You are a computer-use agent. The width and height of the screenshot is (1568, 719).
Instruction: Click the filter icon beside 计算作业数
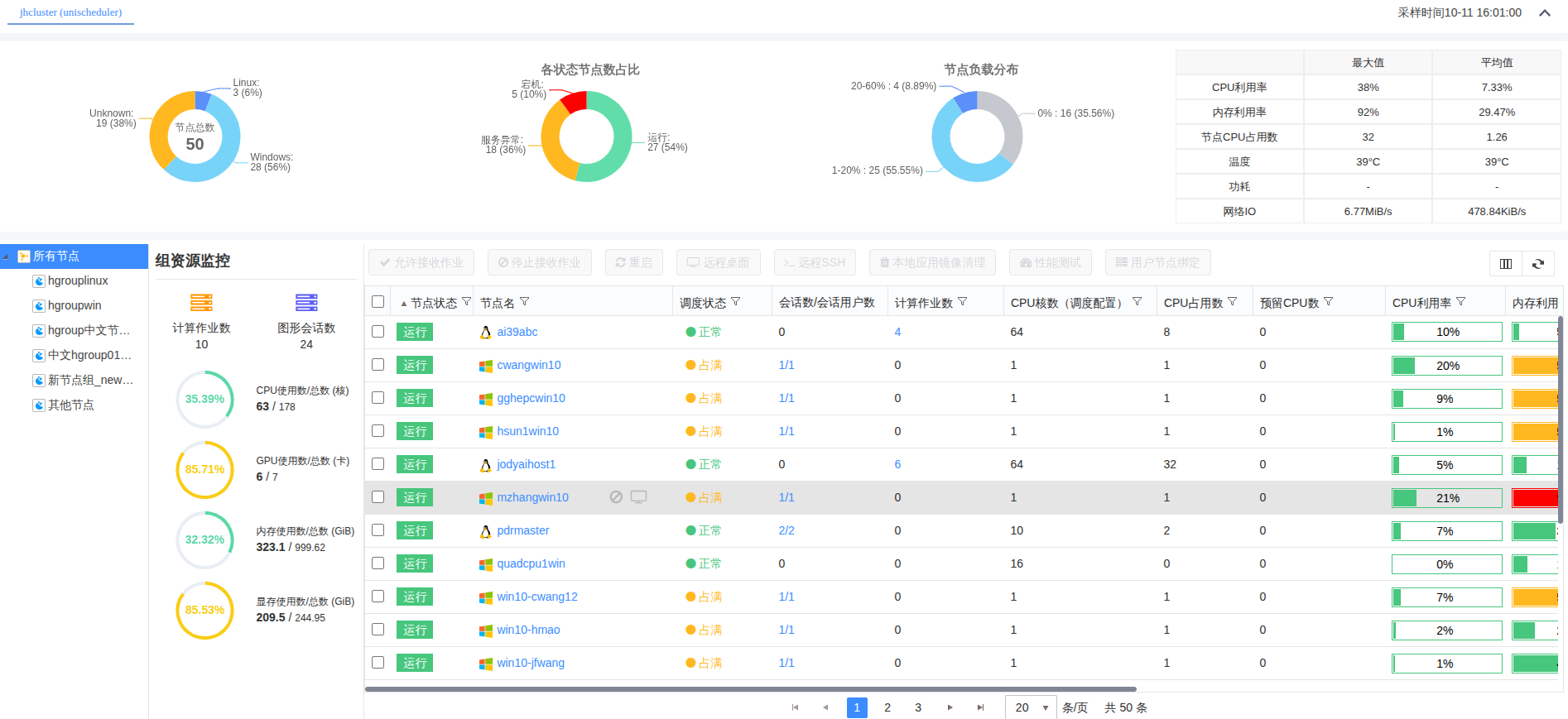963,302
